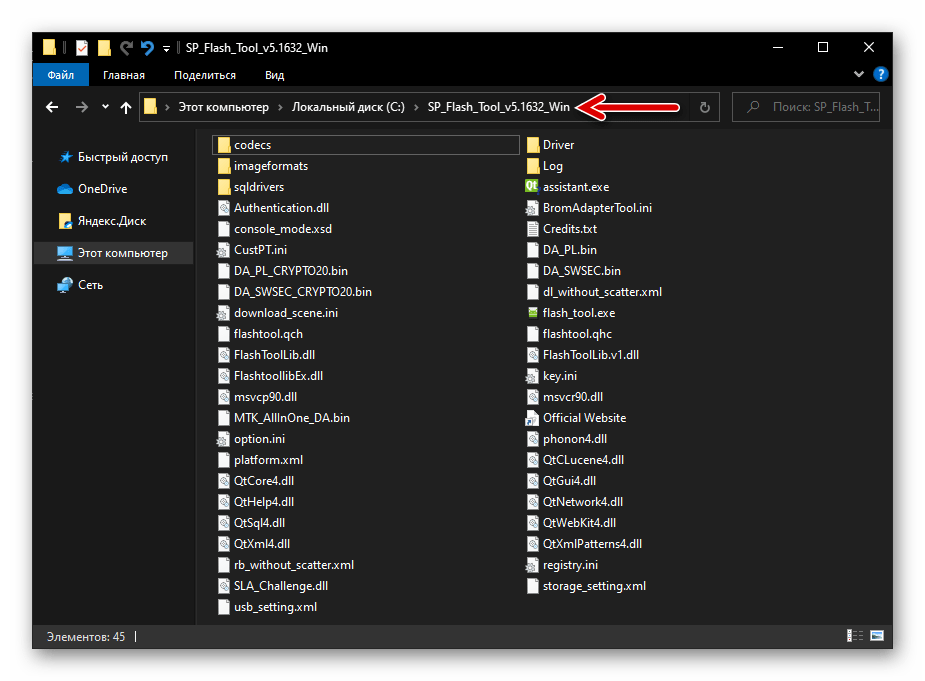The image size is (925, 681).
Task: Click the blue Undo arrow in title bar
Action: pyautogui.click(x=147, y=48)
